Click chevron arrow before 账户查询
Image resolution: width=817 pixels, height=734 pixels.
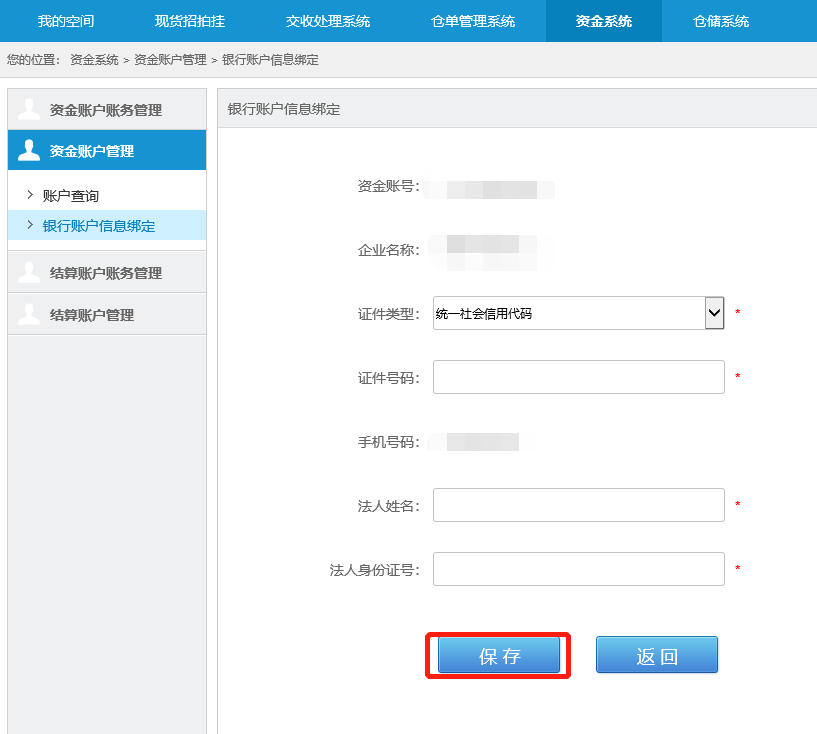30,195
